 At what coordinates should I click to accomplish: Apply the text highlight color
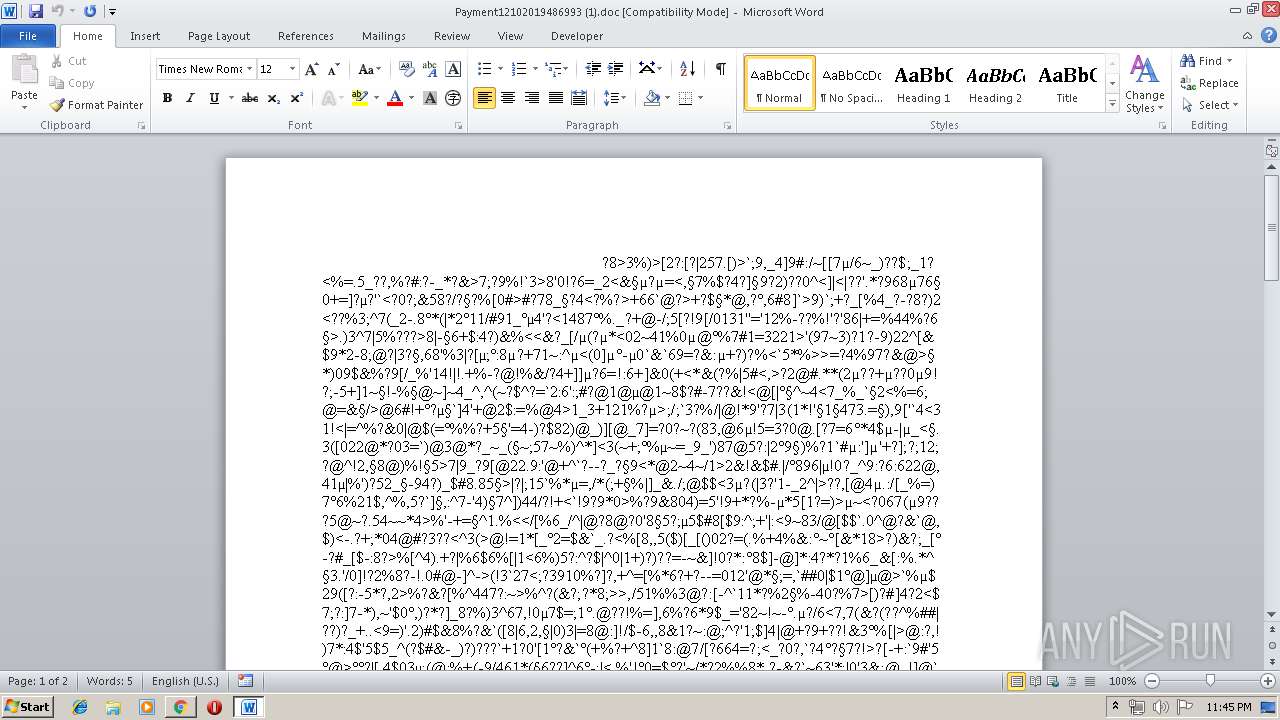(359, 98)
